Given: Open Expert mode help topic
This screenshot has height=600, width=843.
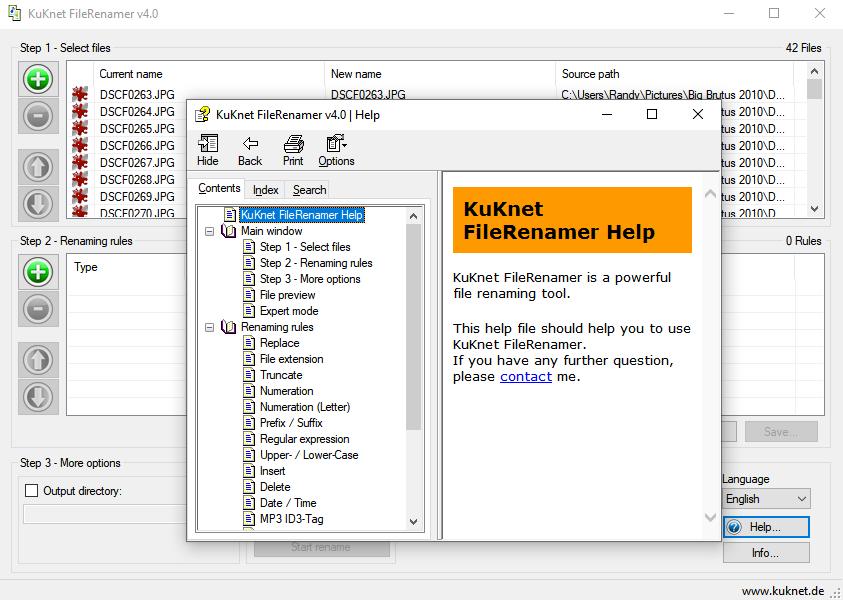Looking at the screenshot, I should coord(289,311).
